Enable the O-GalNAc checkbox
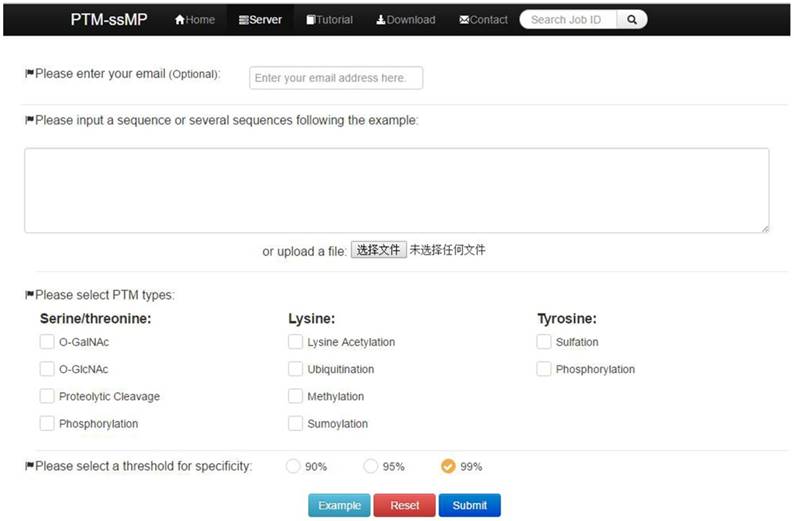The image size is (794, 521). click(x=47, y=342)
